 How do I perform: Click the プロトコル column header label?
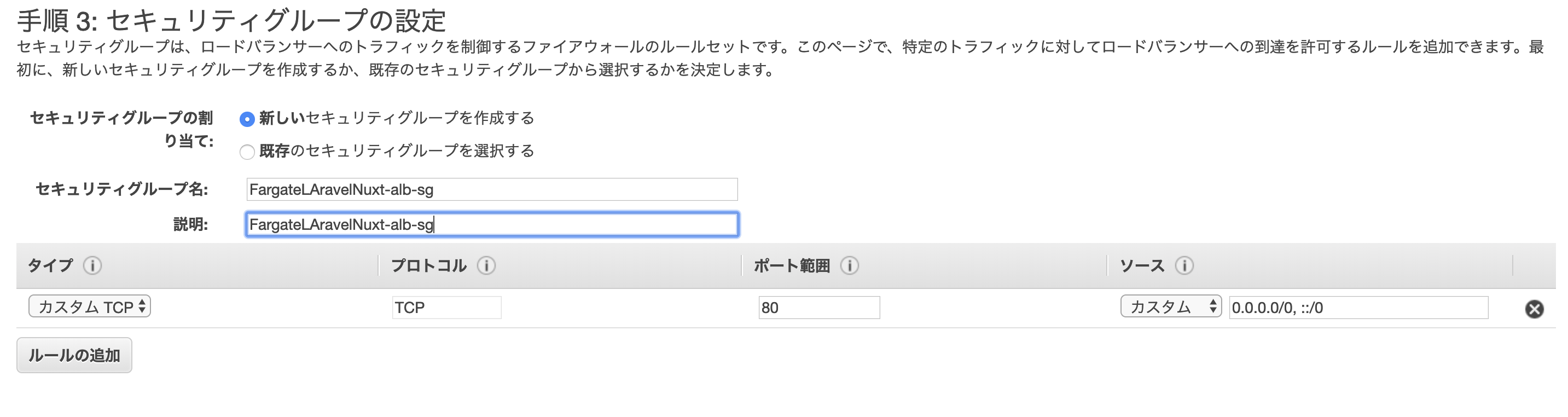pyautogui.click(x=428, y=265)
